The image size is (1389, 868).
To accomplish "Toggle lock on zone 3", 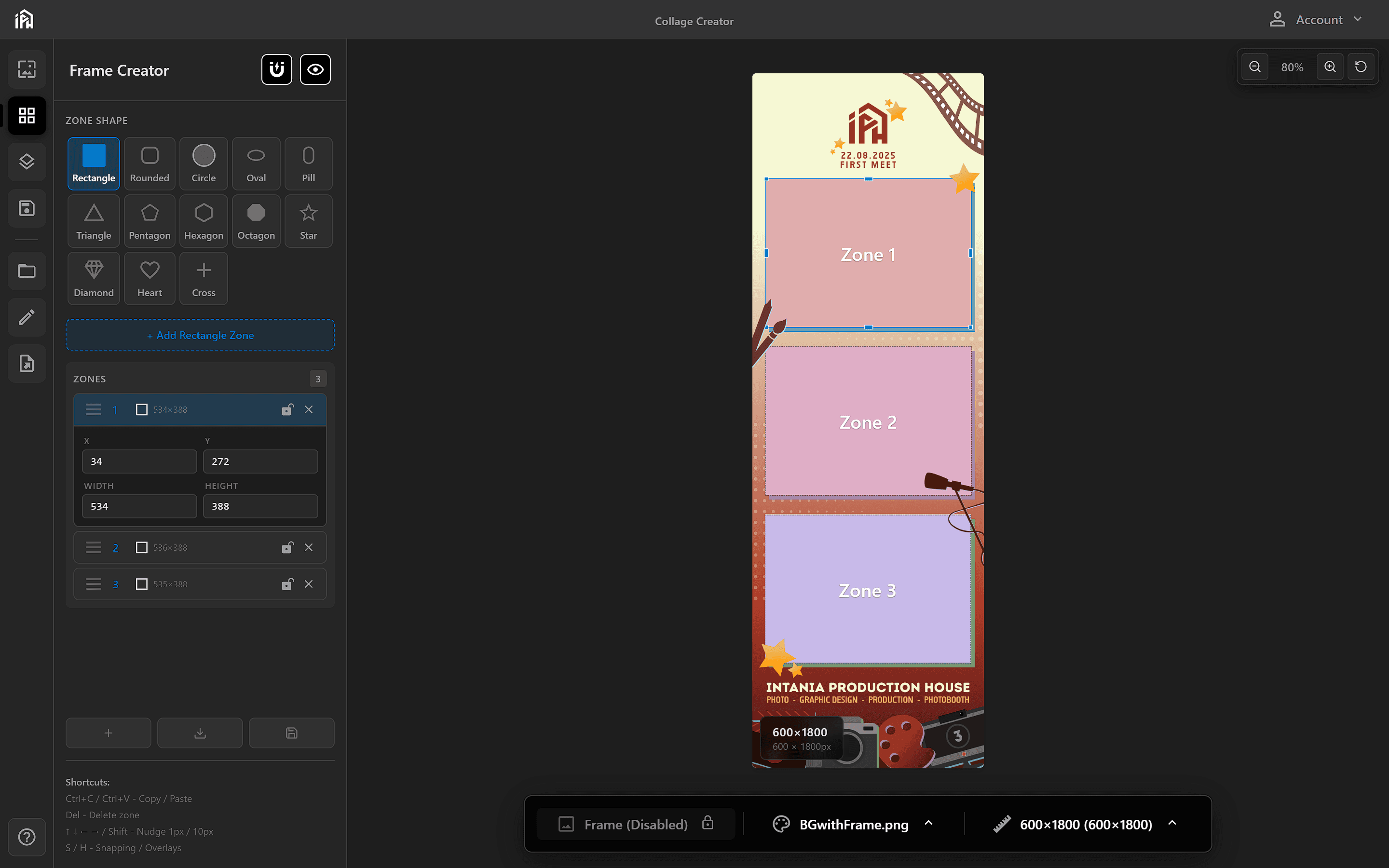I will click(287, 584).
